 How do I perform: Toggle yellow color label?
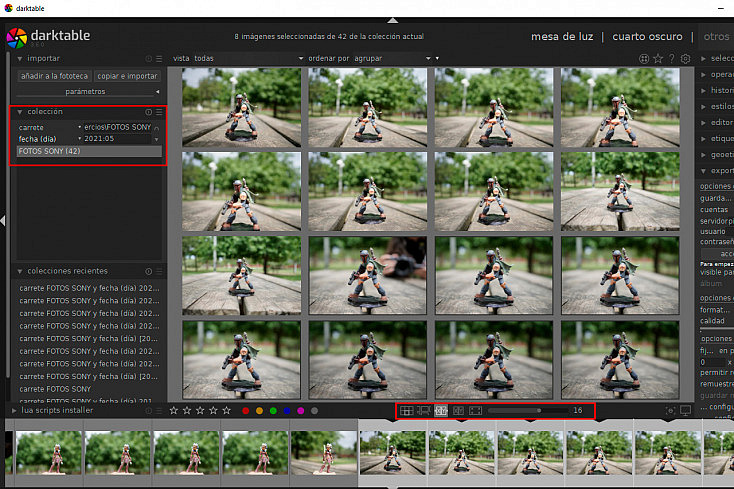[x=259, y=411]
